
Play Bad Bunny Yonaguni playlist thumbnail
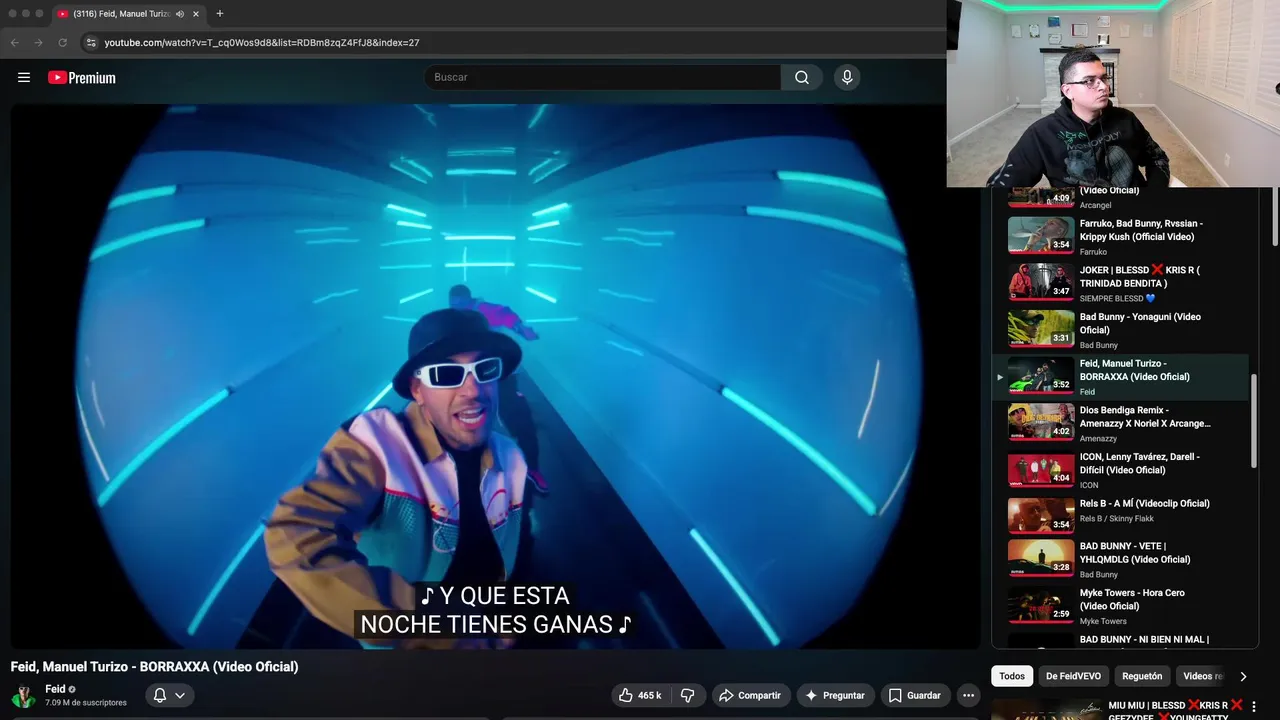[x=1041, y=329]
